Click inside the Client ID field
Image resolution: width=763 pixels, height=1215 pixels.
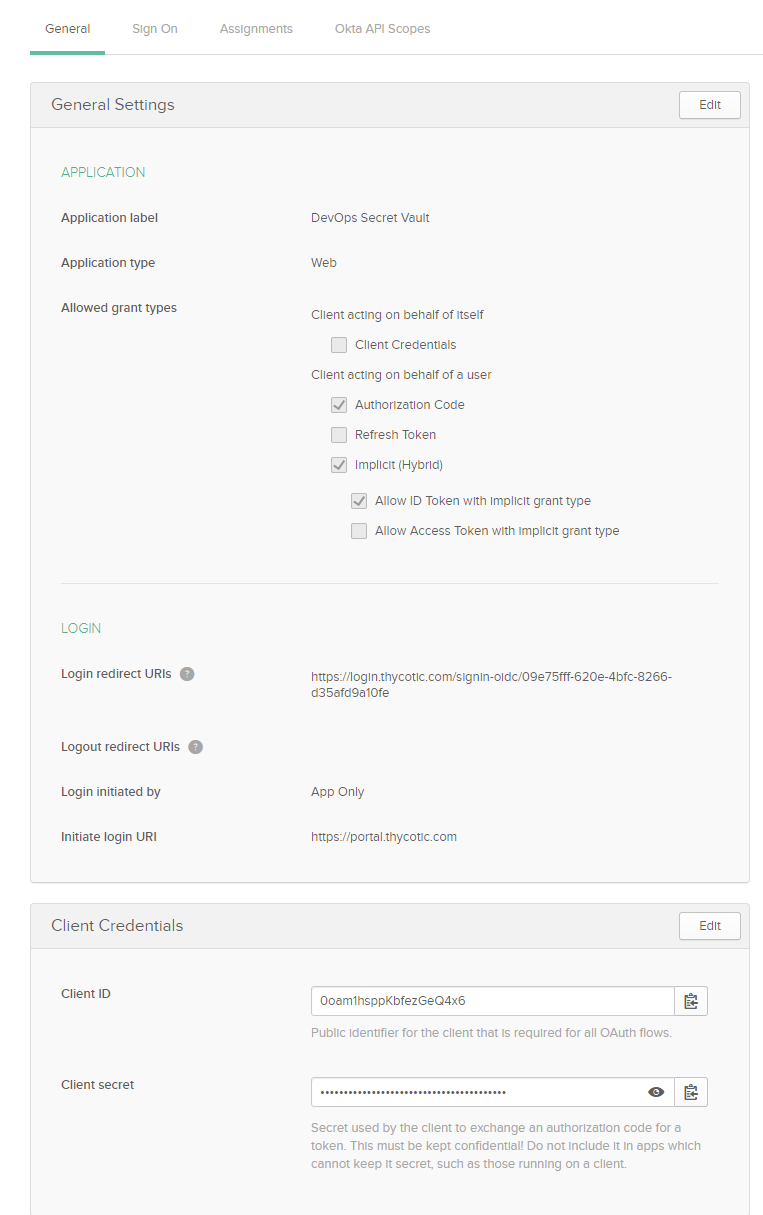(492, 1001)
